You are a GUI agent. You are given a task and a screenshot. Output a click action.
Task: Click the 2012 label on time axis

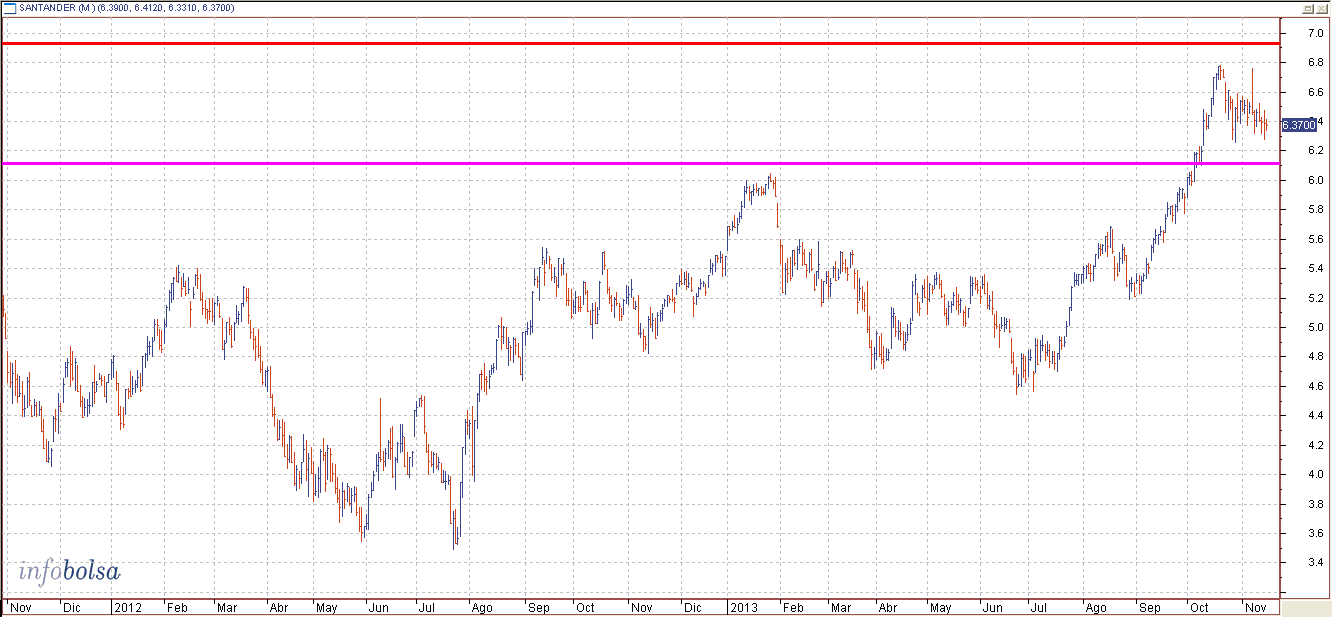pos(127,607)
